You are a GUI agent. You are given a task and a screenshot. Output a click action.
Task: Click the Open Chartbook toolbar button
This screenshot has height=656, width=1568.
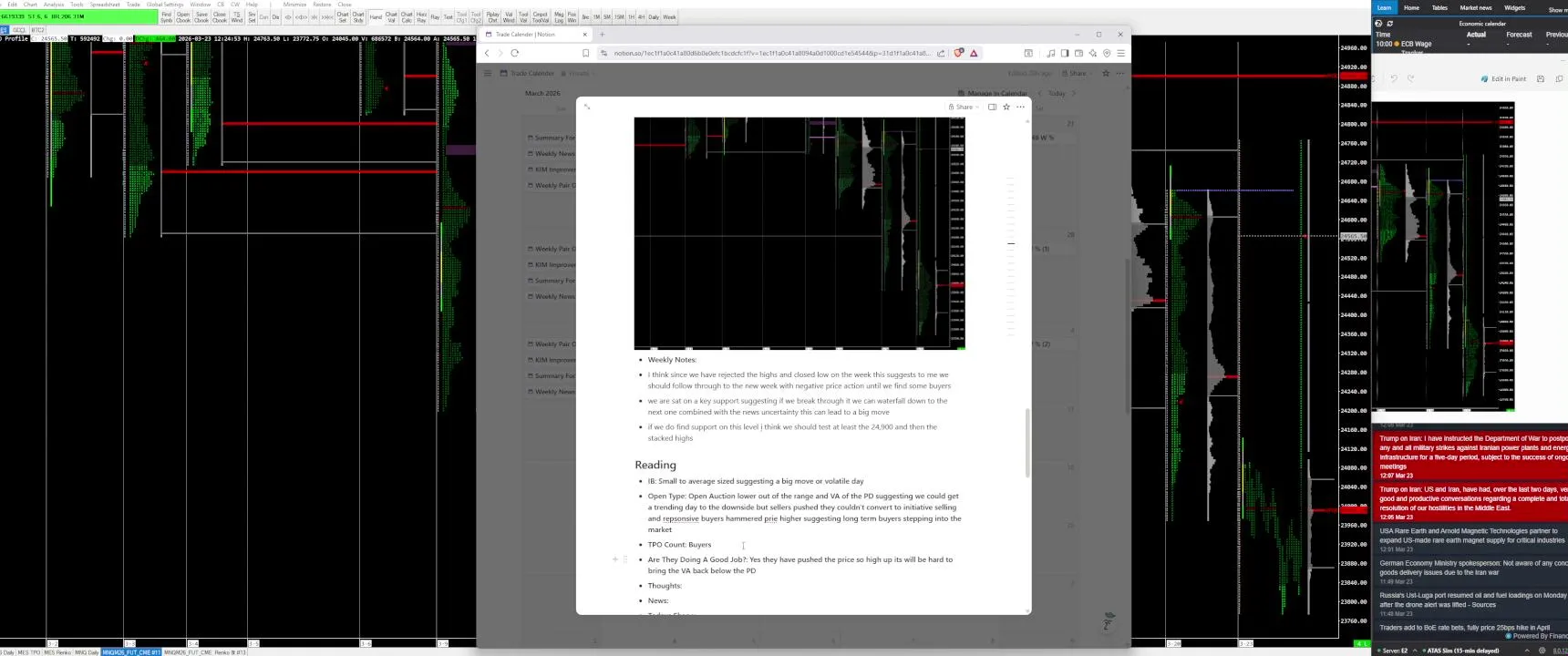tap(183, 17)
